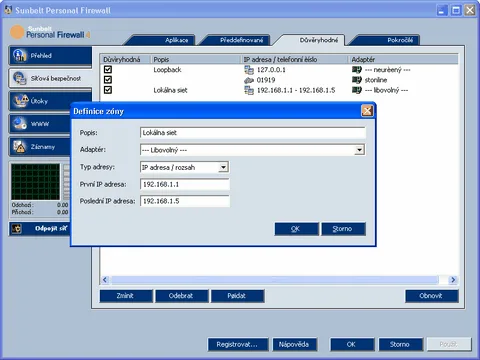Click Storno in the Definice zóny dialog

[343, 229]
